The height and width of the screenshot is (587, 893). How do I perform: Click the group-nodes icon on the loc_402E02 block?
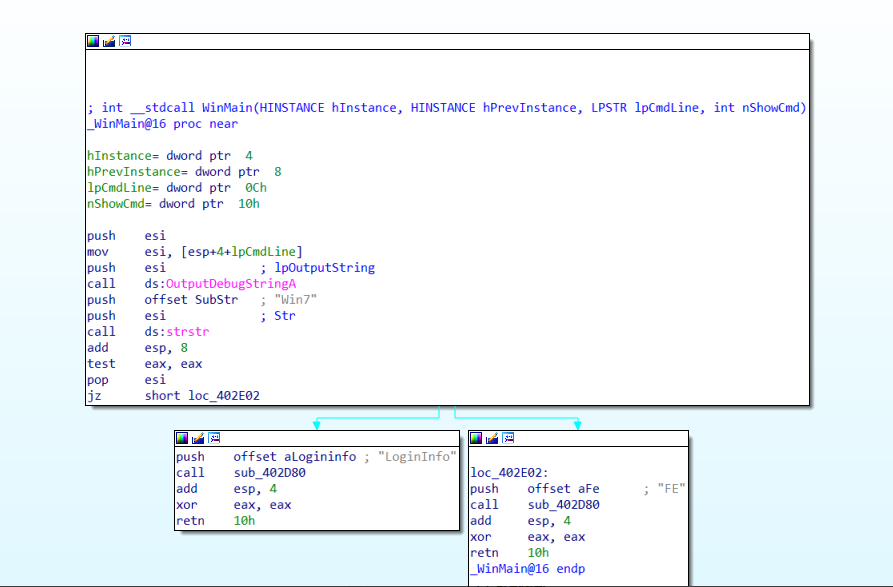(507, 437)
